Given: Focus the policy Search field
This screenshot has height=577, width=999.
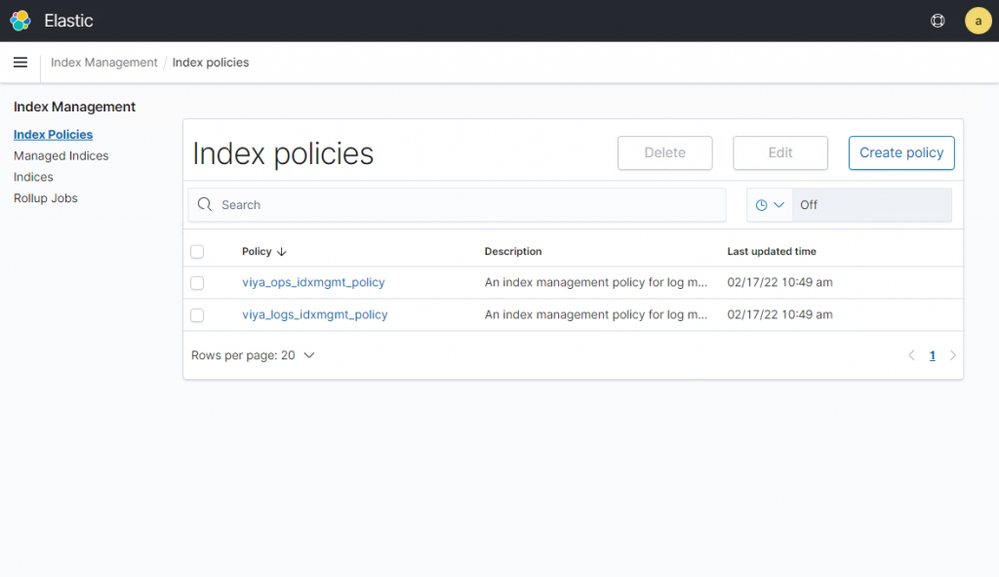Looking at the screenshot, I should click(470, 205).
